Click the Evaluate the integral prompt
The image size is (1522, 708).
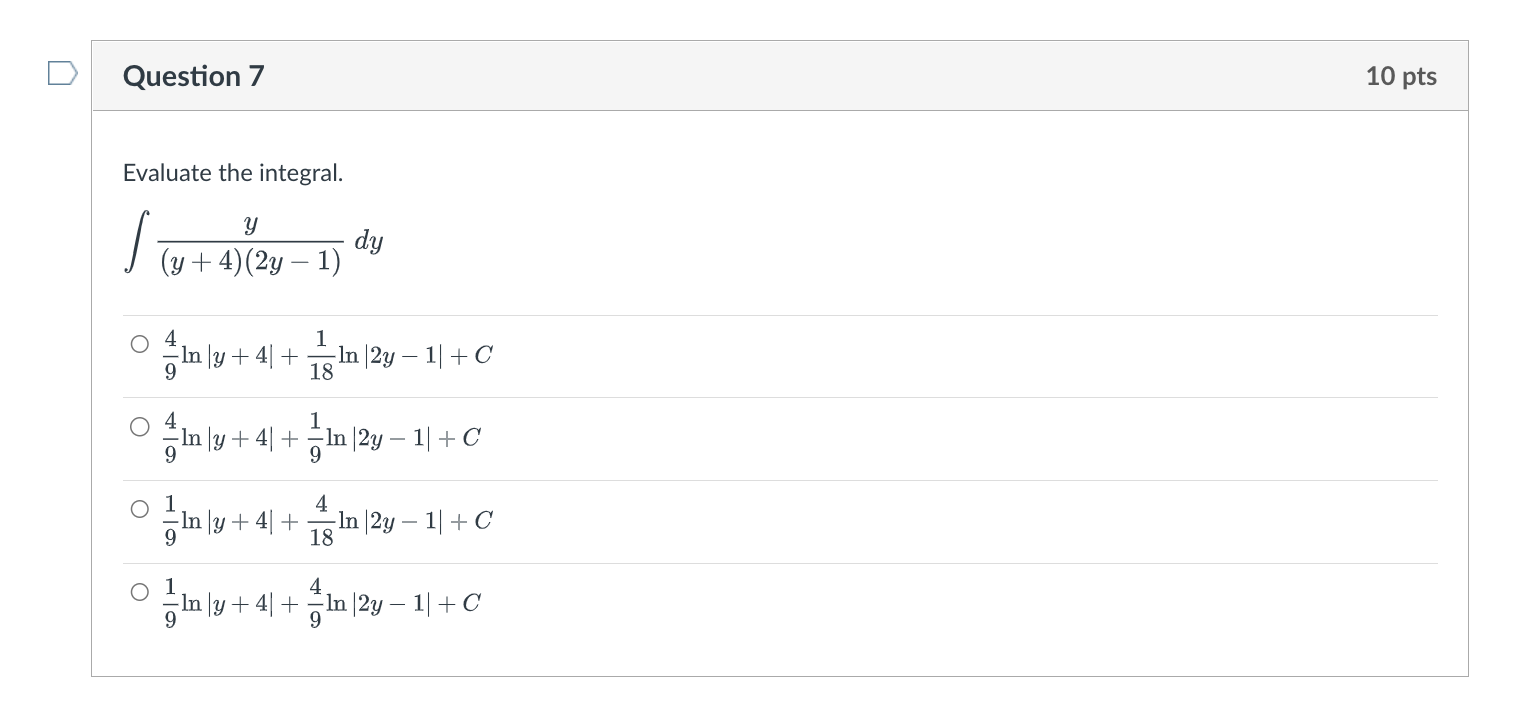[x=232, y=172]
